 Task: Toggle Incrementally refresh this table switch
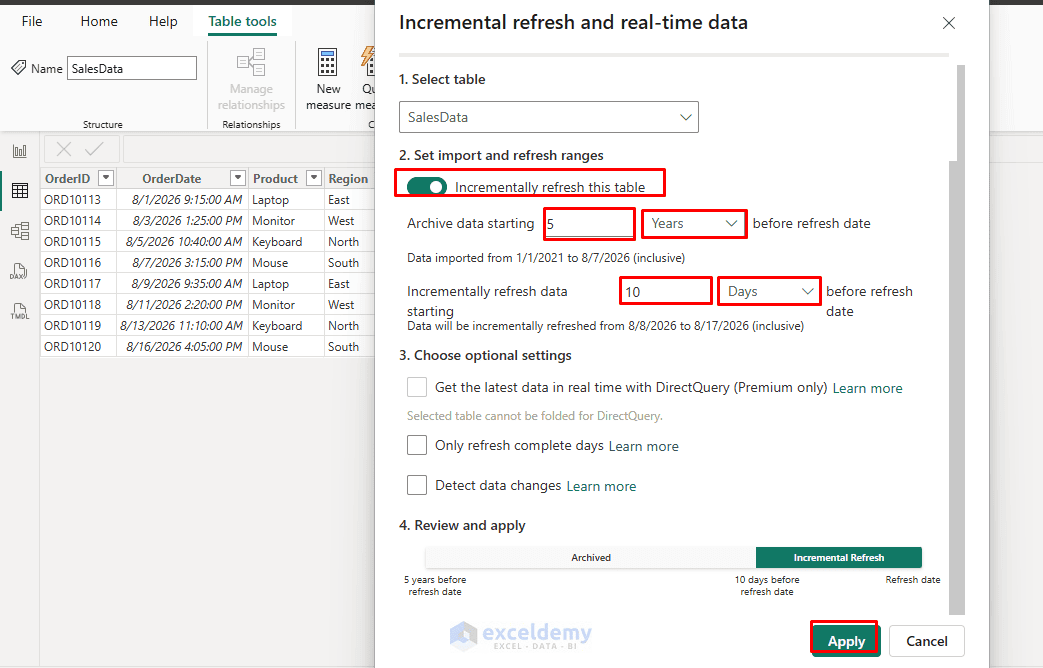(x=426, y=187)
